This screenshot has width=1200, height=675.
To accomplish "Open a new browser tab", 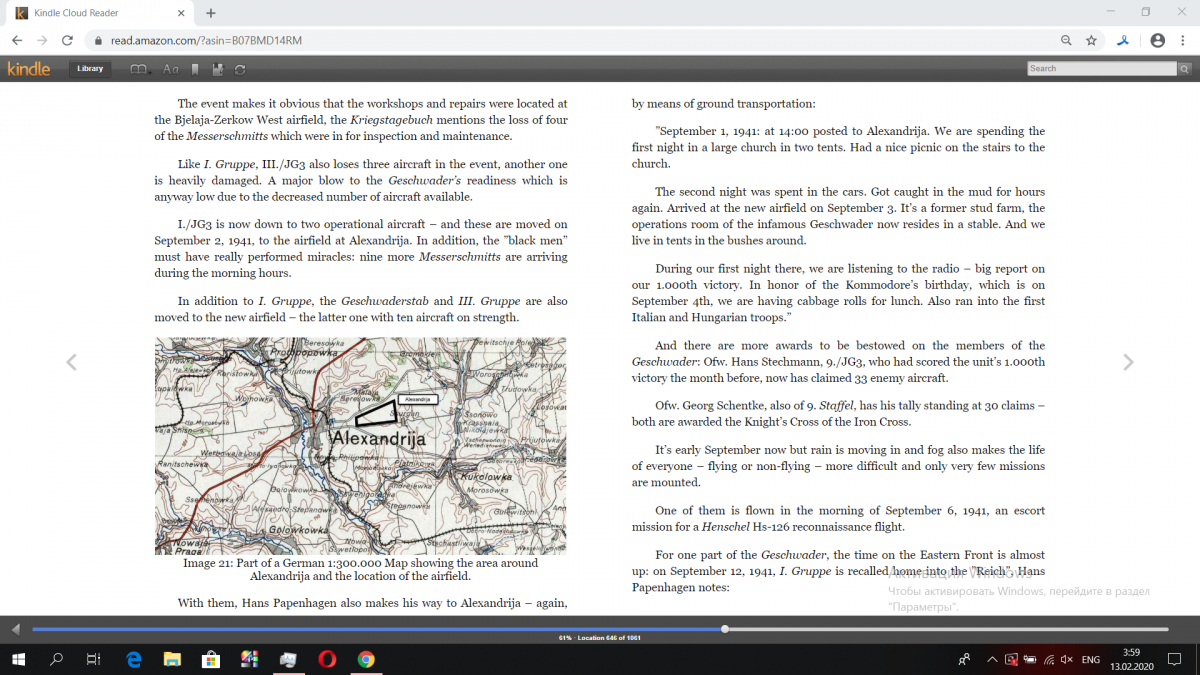I will [211, 13].
